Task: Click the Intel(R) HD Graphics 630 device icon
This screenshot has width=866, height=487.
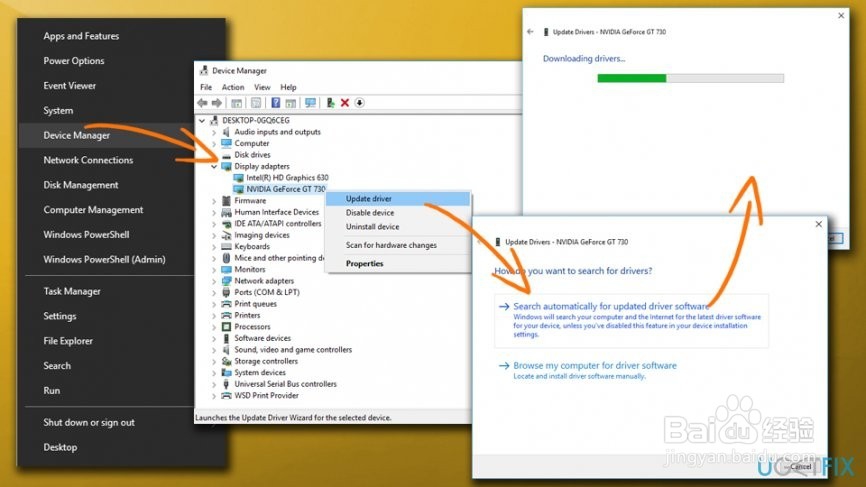Action: click(238, 178)
